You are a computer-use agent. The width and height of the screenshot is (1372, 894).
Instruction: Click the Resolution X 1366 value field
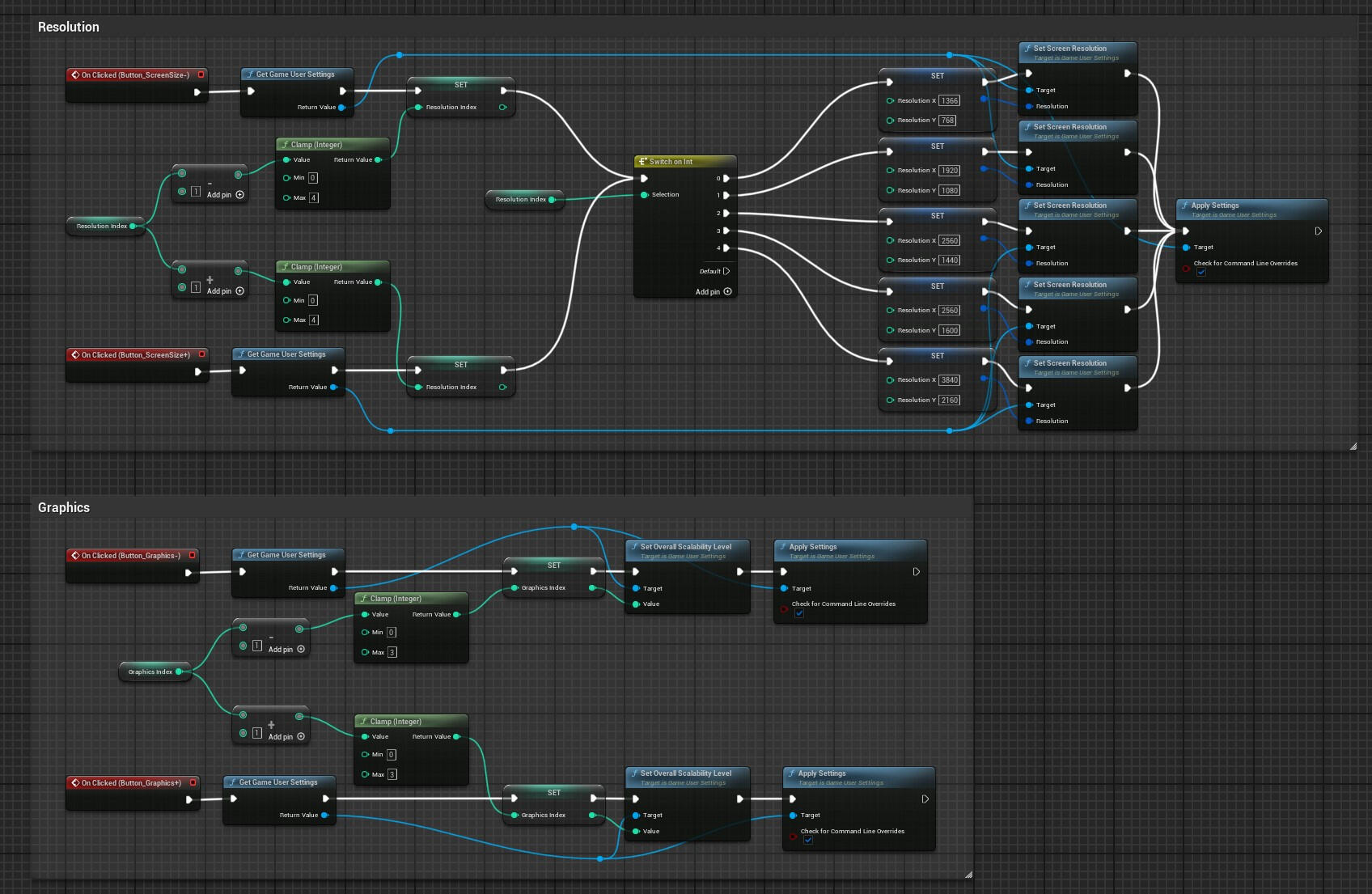[949, 101]
